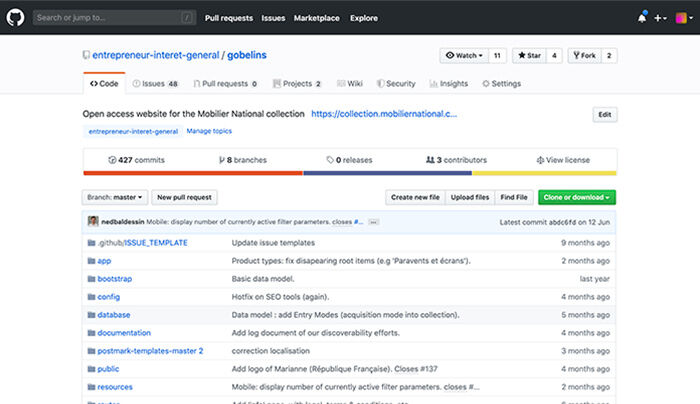This screenshot has height=404, width=700.
Task: Click the folder icon beside database
Action: (92, 315)
